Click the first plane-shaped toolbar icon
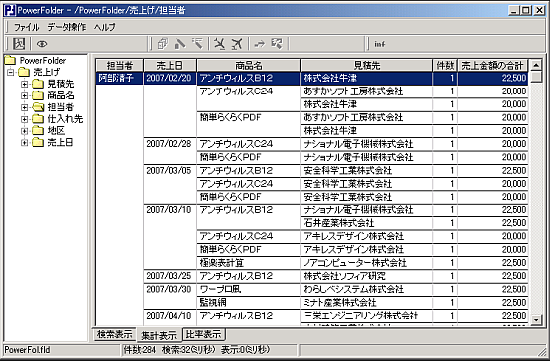The height and width of the screenshot is (361, 550). tap(220, 44)
